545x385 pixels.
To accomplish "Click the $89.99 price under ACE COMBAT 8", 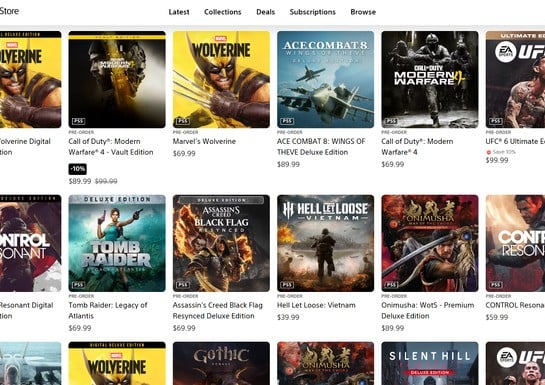I will [x=288, y=164].
